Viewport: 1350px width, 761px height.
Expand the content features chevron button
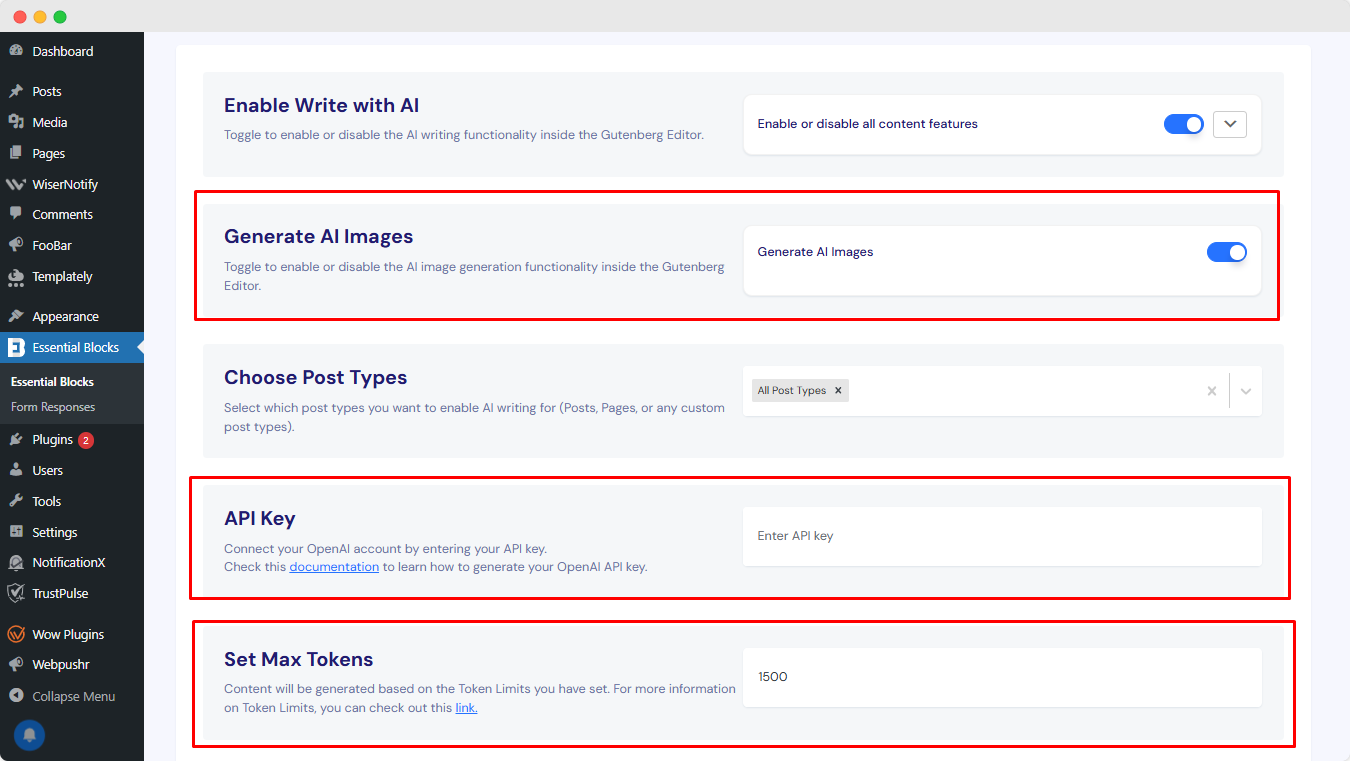tap(1230, 124)
